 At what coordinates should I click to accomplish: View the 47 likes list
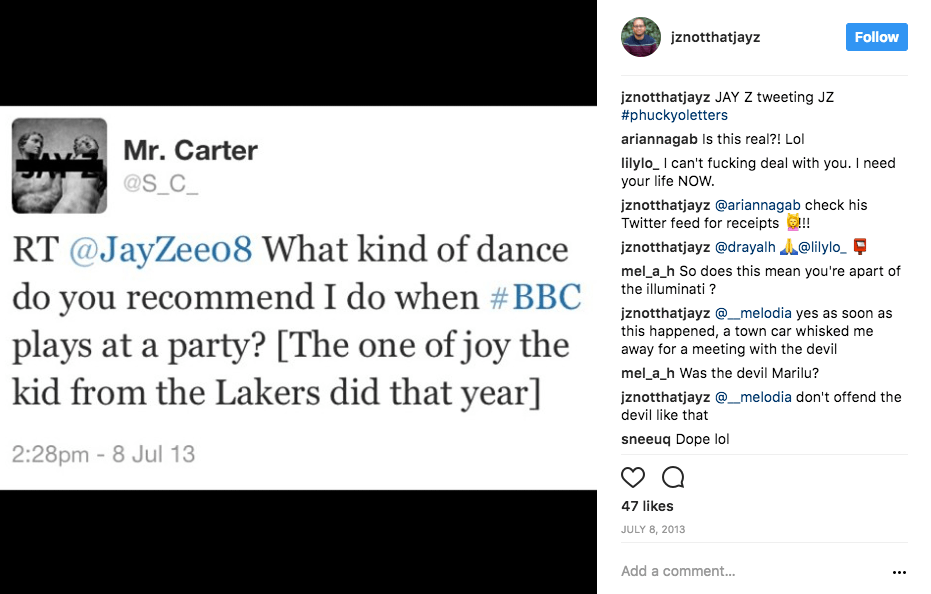pyautogui.click(x=647, y=506)
